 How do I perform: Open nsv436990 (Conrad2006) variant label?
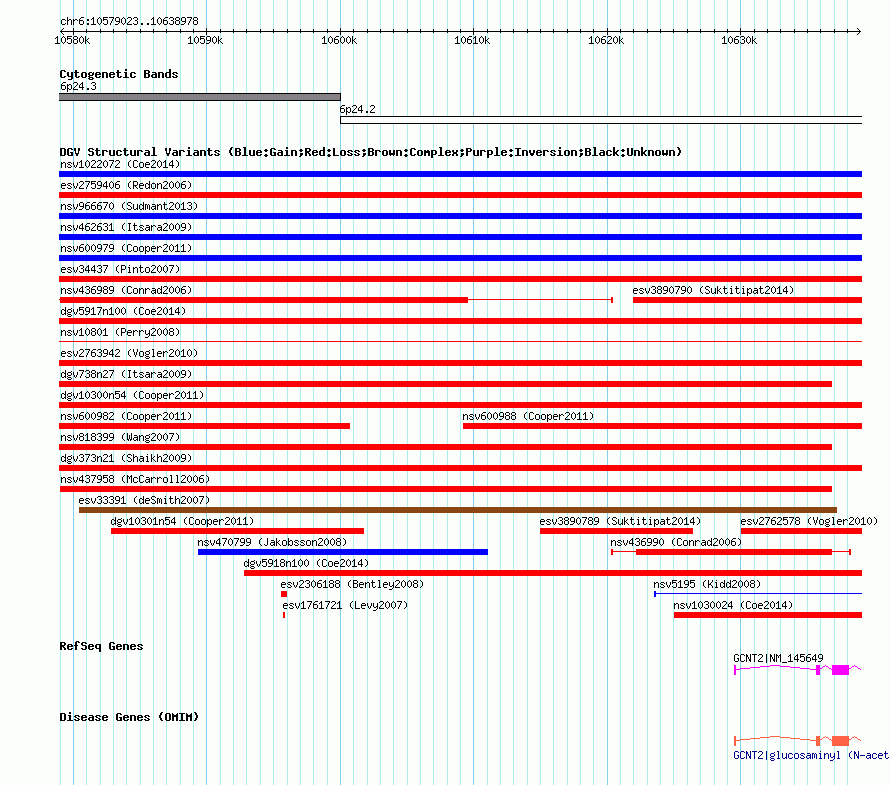(x=676, y=542)
